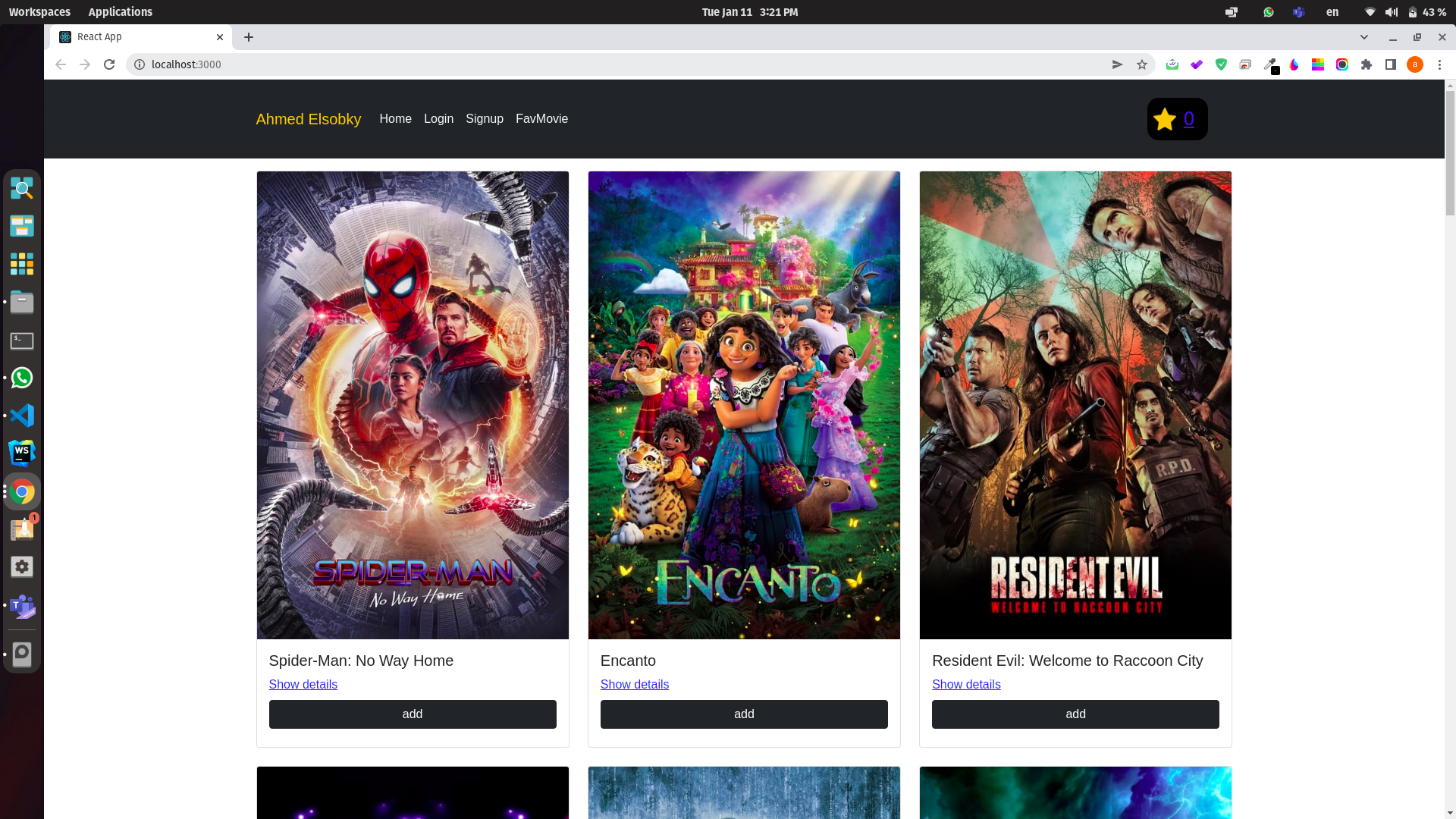Reload the localhost:3000 page
This screenshot has height=819, width=1456.
click(x=109, y=64)
